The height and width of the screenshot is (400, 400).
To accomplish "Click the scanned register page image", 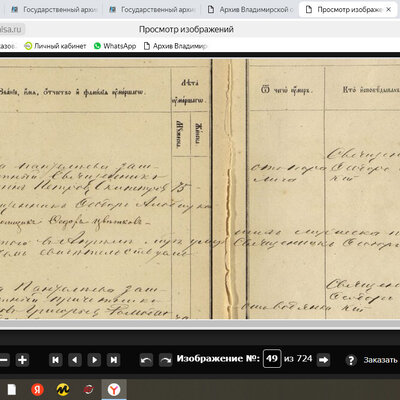I will click(200, 189).
